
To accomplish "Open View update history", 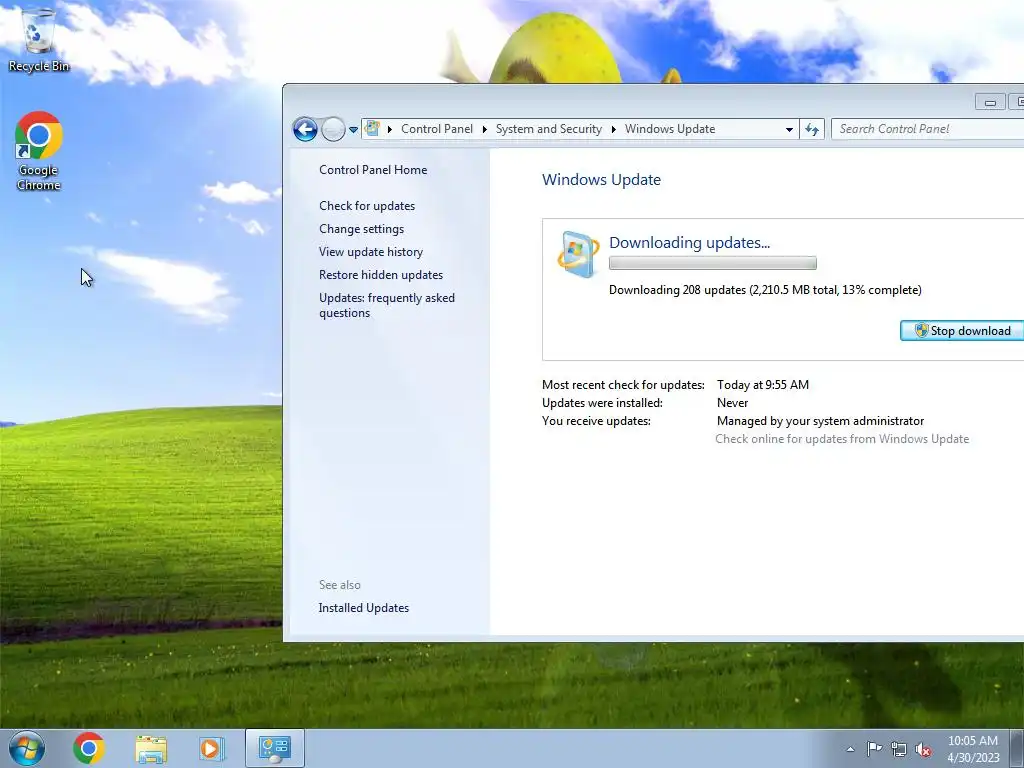I will pos(371,251).
